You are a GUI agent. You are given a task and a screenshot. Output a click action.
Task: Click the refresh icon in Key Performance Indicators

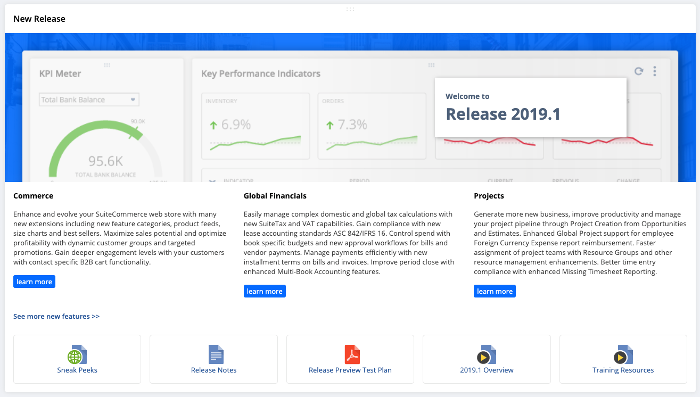coord(639,71)
